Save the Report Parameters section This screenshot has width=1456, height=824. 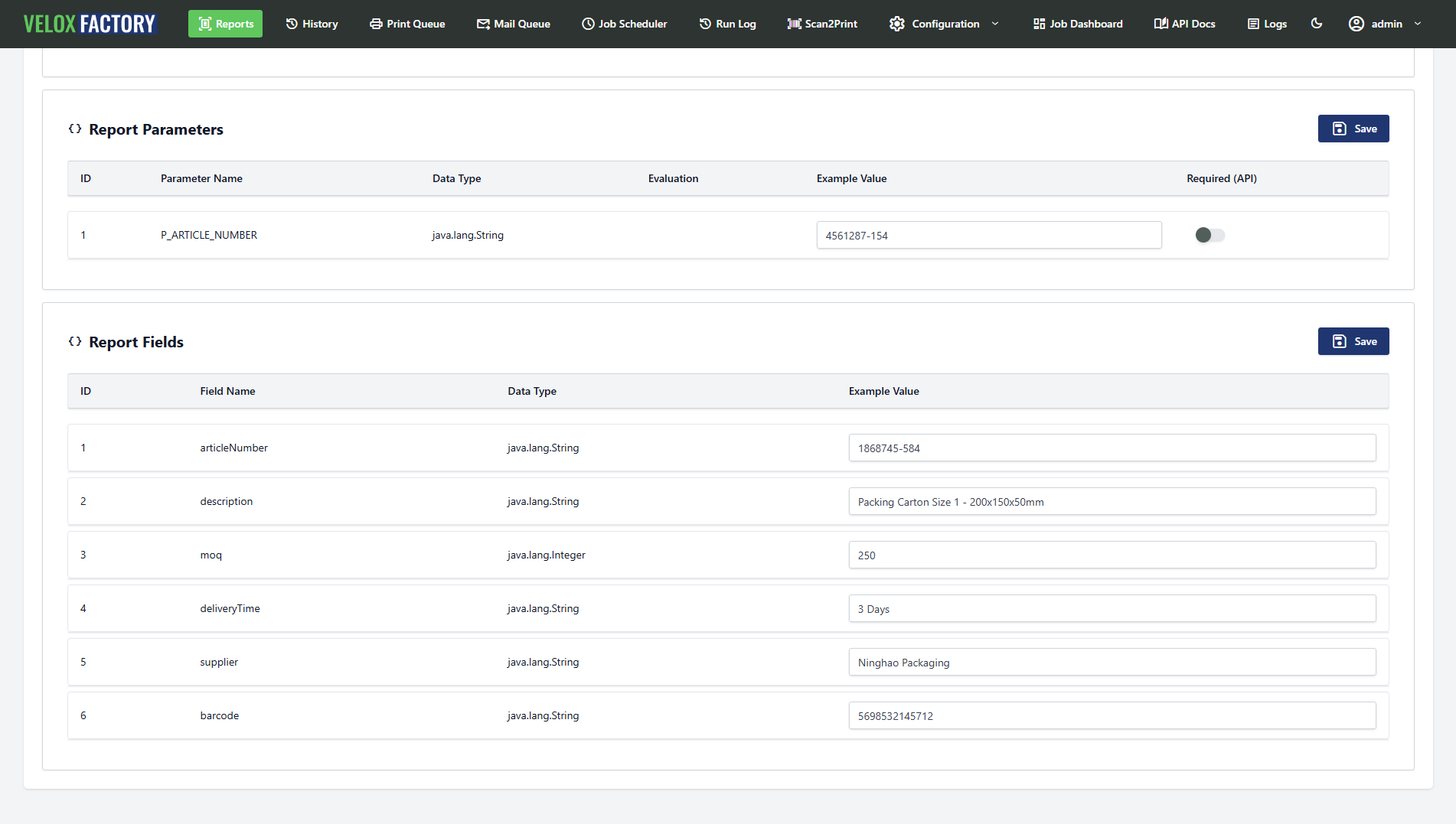point(1353,129)
